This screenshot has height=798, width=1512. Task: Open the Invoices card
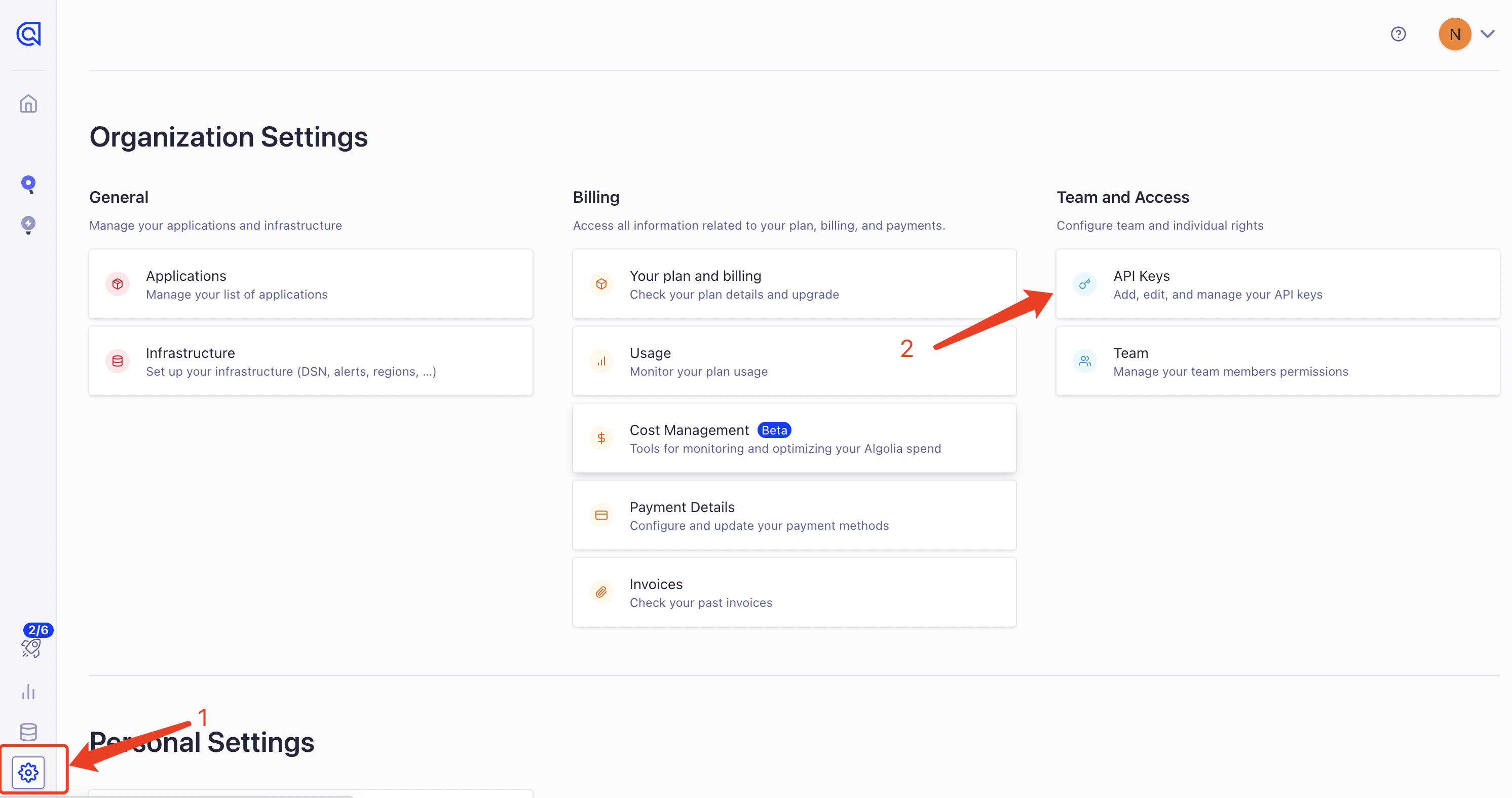pyautogui.click(x=793, y=592)
